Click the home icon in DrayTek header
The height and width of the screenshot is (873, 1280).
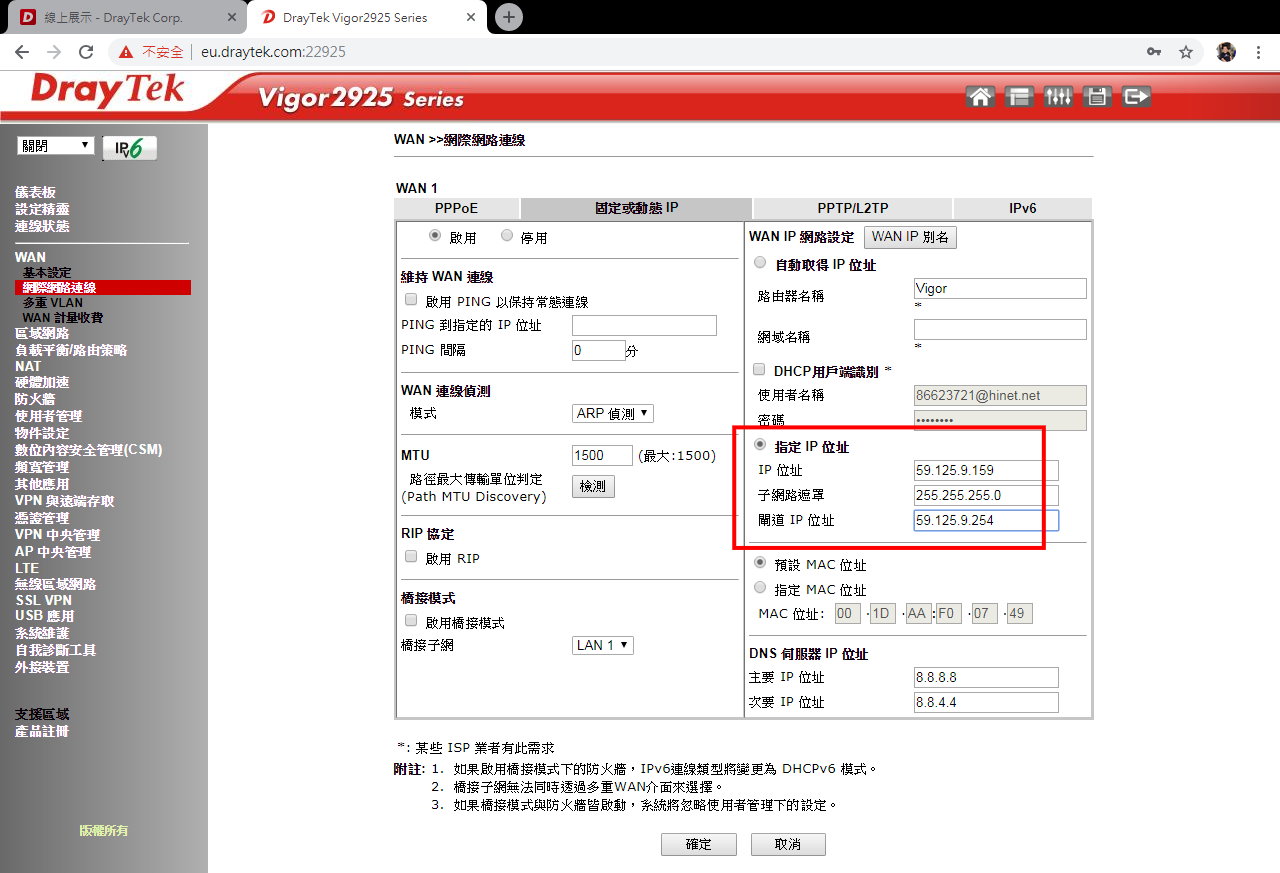tap(981, 97)
